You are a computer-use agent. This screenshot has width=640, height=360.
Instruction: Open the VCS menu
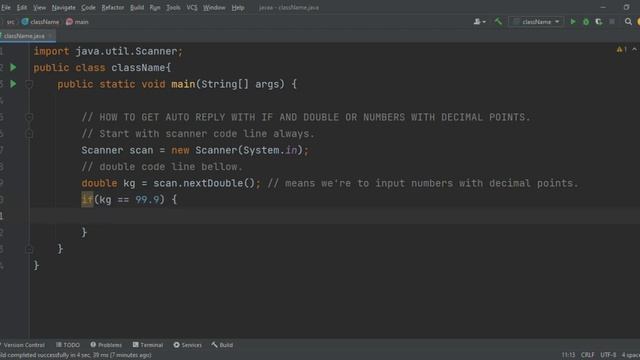(192, 7)
